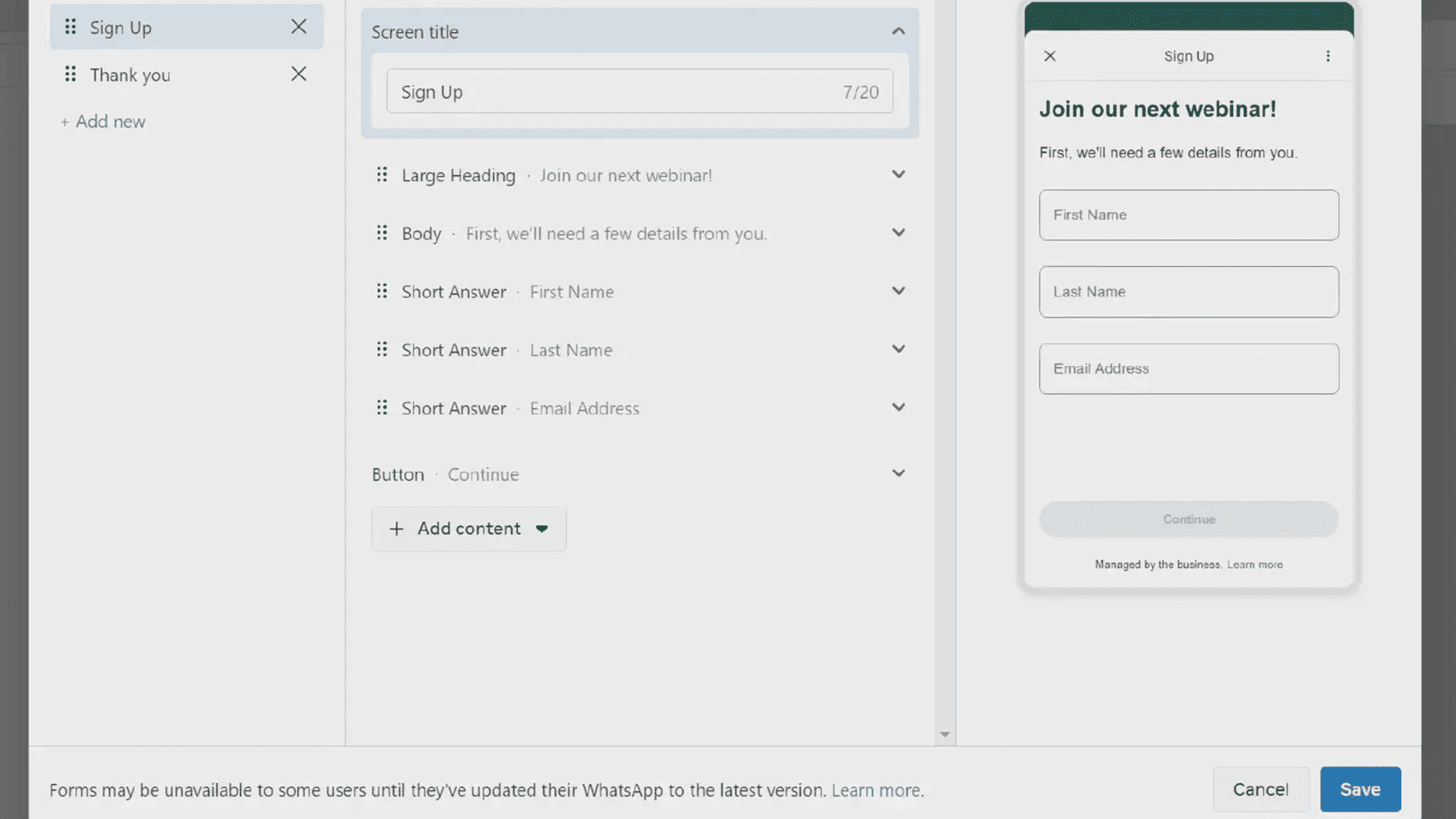The image size is (1456, 819).
Task: Close the phone preview with X icon
Action: coord(1050,57)
